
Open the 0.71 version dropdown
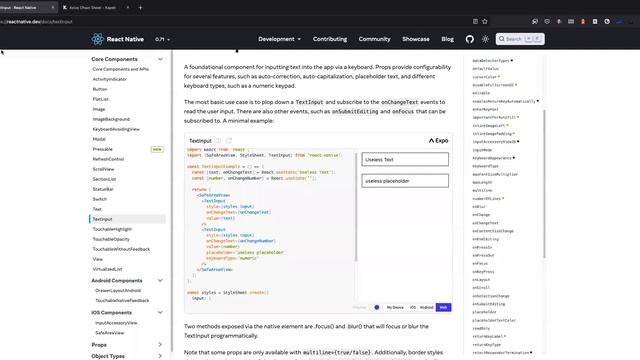pos(162,39)
